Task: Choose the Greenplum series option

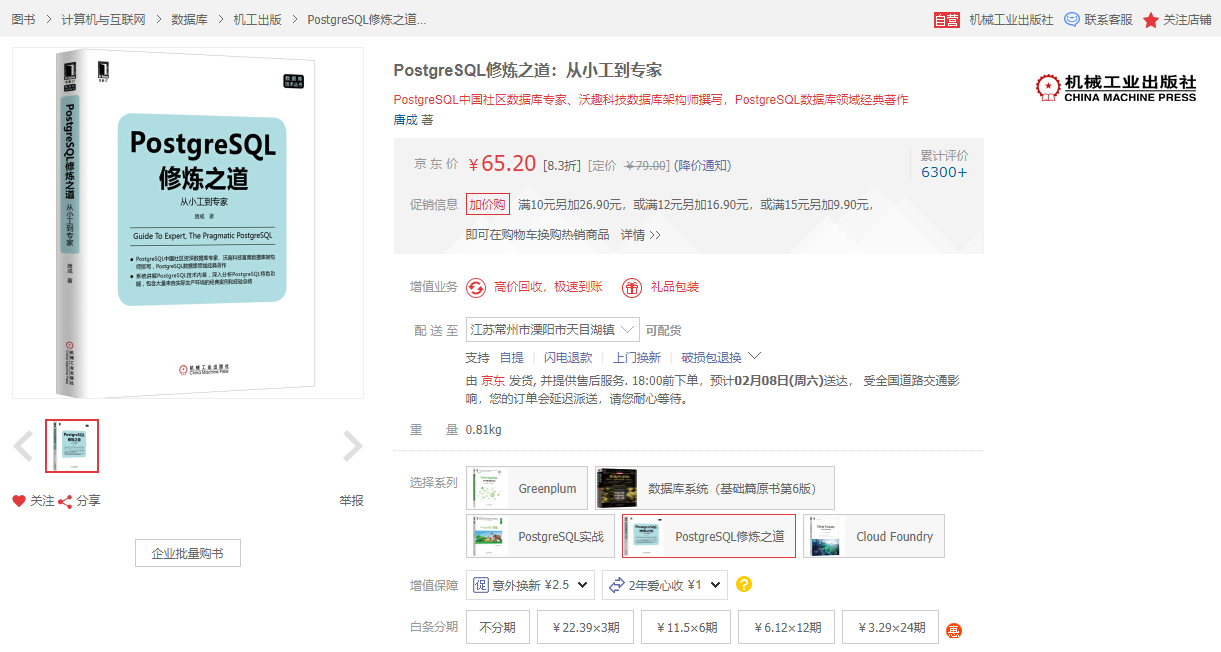Action: (x=526, y=488)
